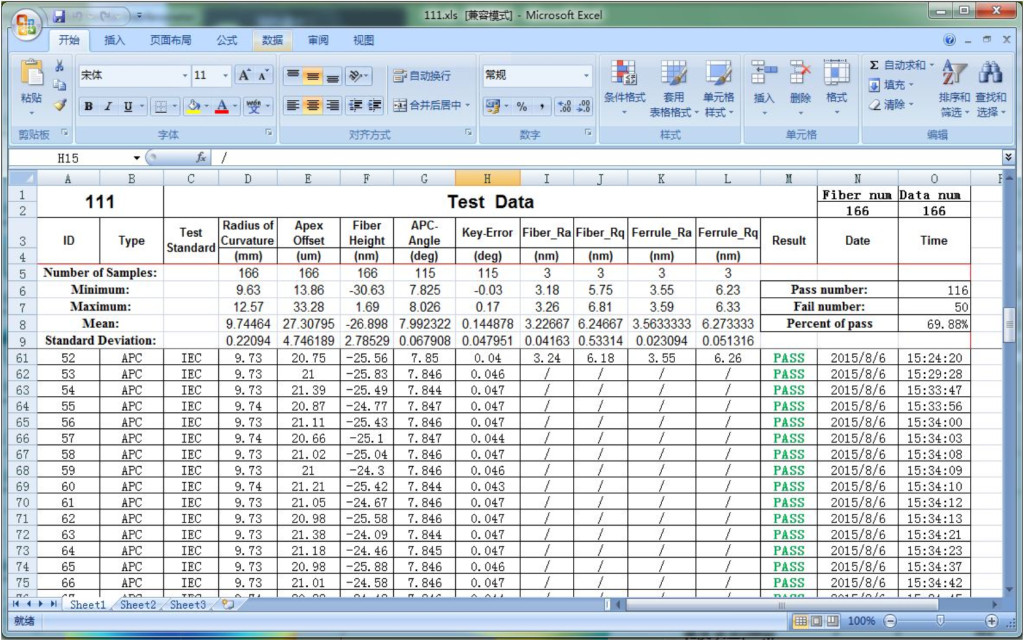
Task: Click the 合并后居中 merge button
Action: pyautogui.click(x=432, y=105)
